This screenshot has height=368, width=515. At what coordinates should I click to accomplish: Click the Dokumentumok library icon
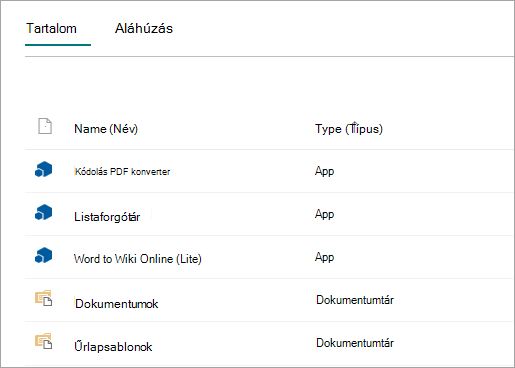44,298
